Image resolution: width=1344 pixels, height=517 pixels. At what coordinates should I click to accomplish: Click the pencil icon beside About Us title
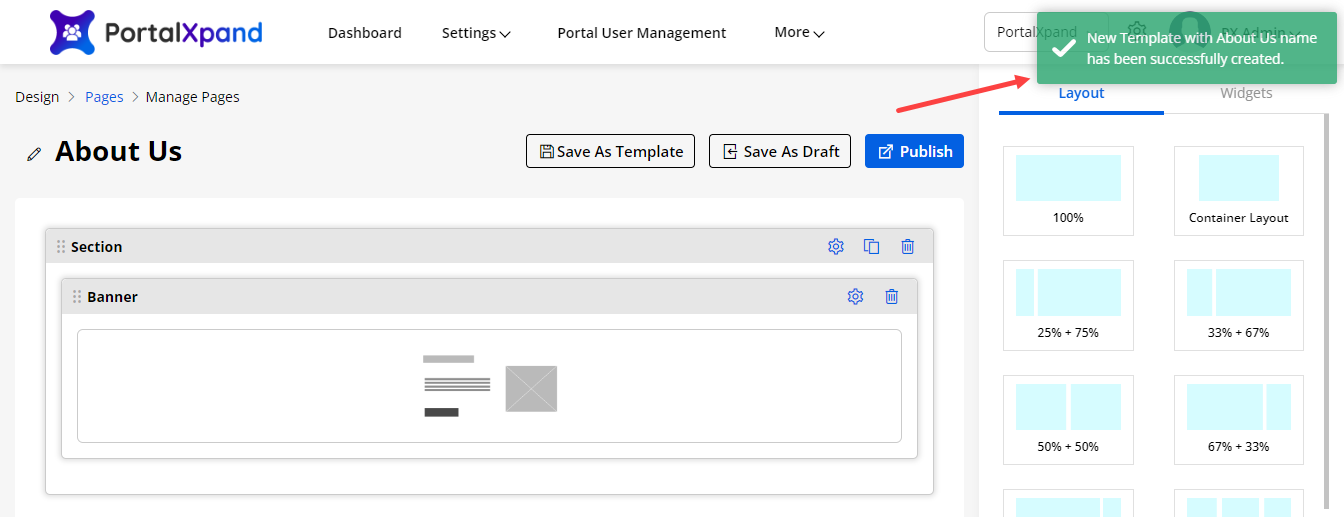click(x=35, y=153)
